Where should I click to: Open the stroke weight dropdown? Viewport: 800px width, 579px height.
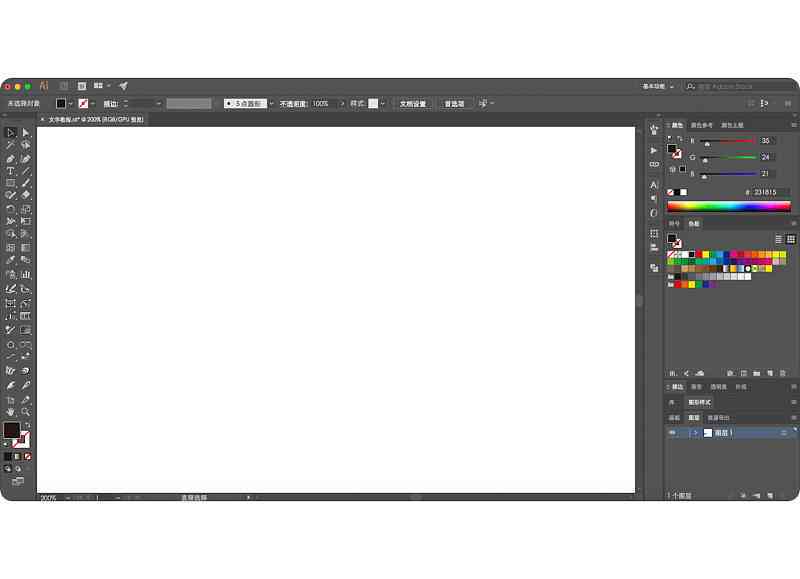pos(159,104)
